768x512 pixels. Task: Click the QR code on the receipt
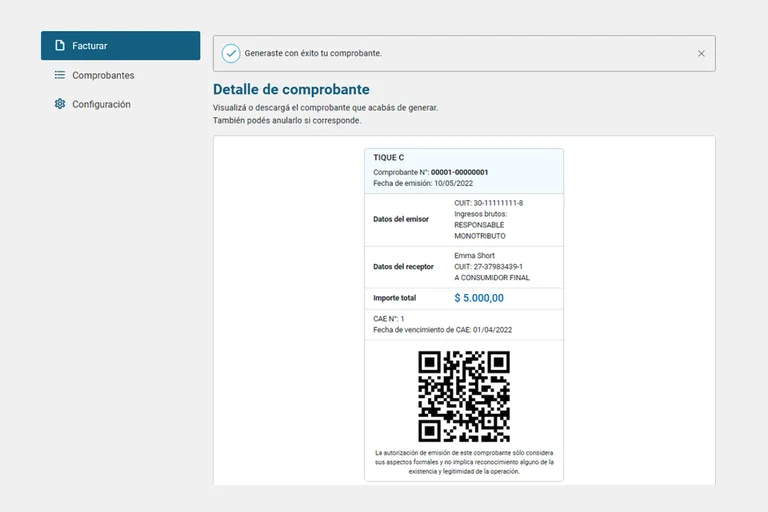[x=464, y=396]
